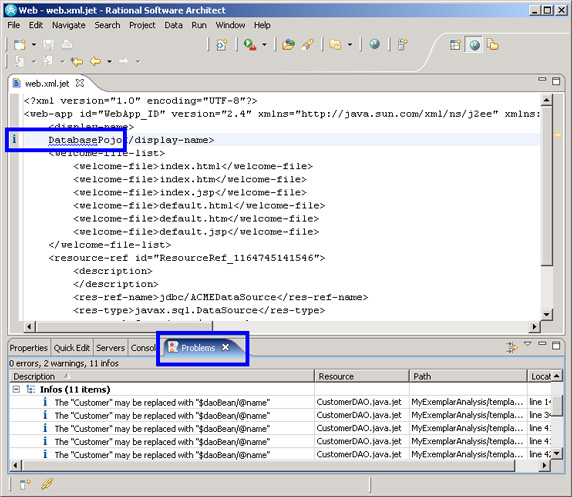Click the yellow Back navigation arrow
This screenshot has height=497, width=572.
(96, 61)
